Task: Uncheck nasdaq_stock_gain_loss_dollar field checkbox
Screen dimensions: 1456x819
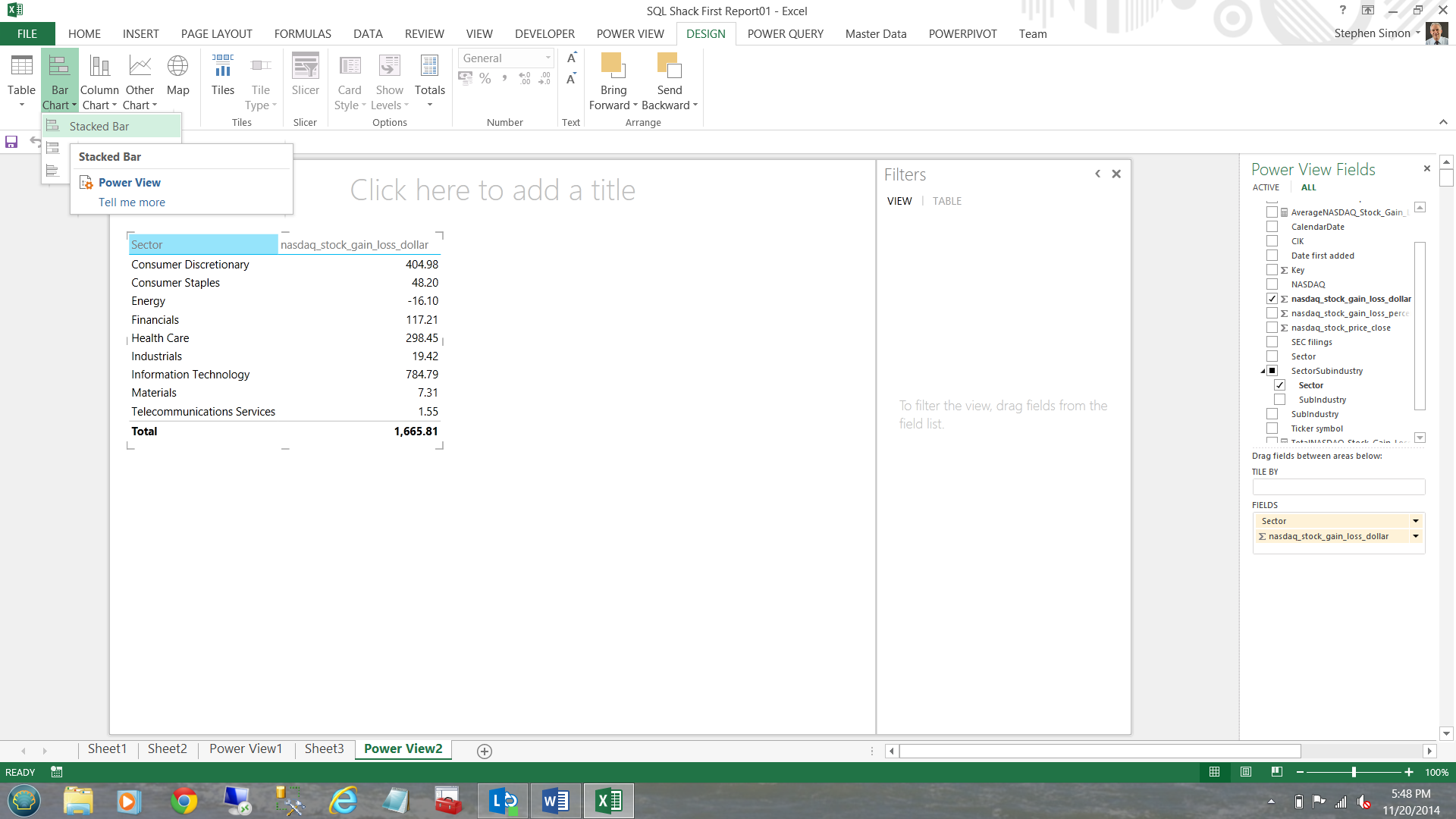Action: pos(1272,299)
